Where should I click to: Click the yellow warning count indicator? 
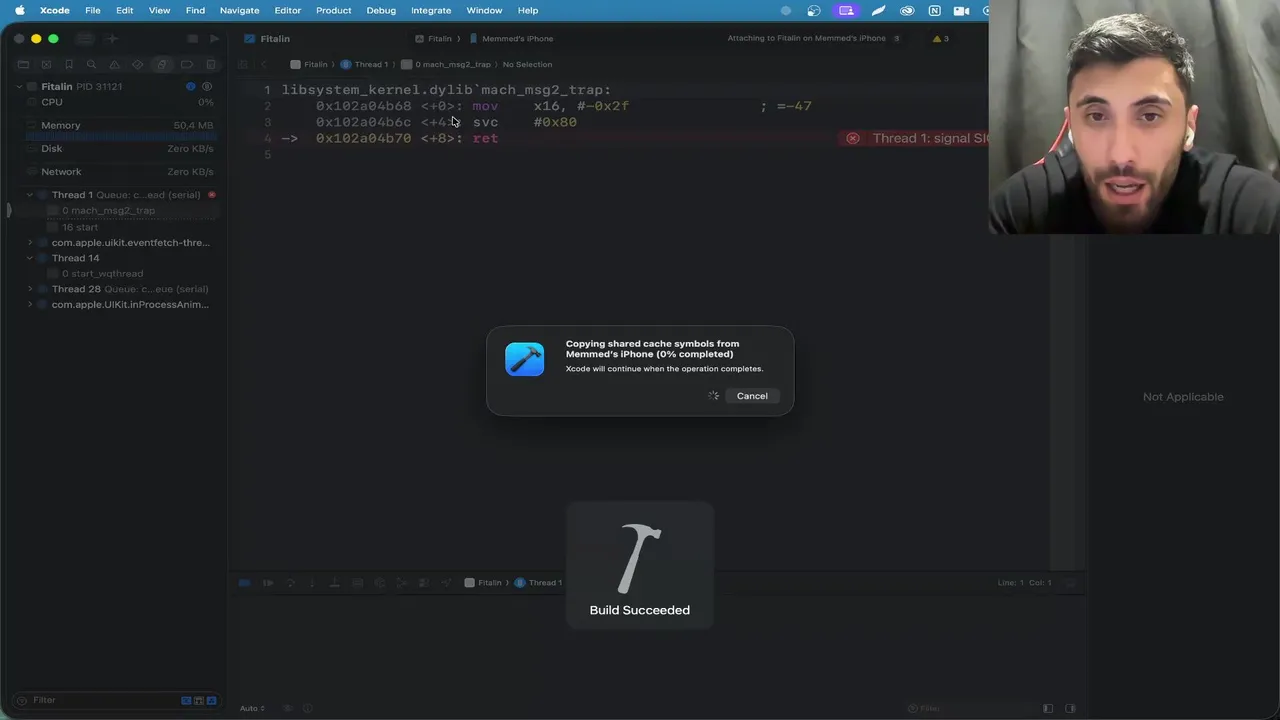click(941, 38)
